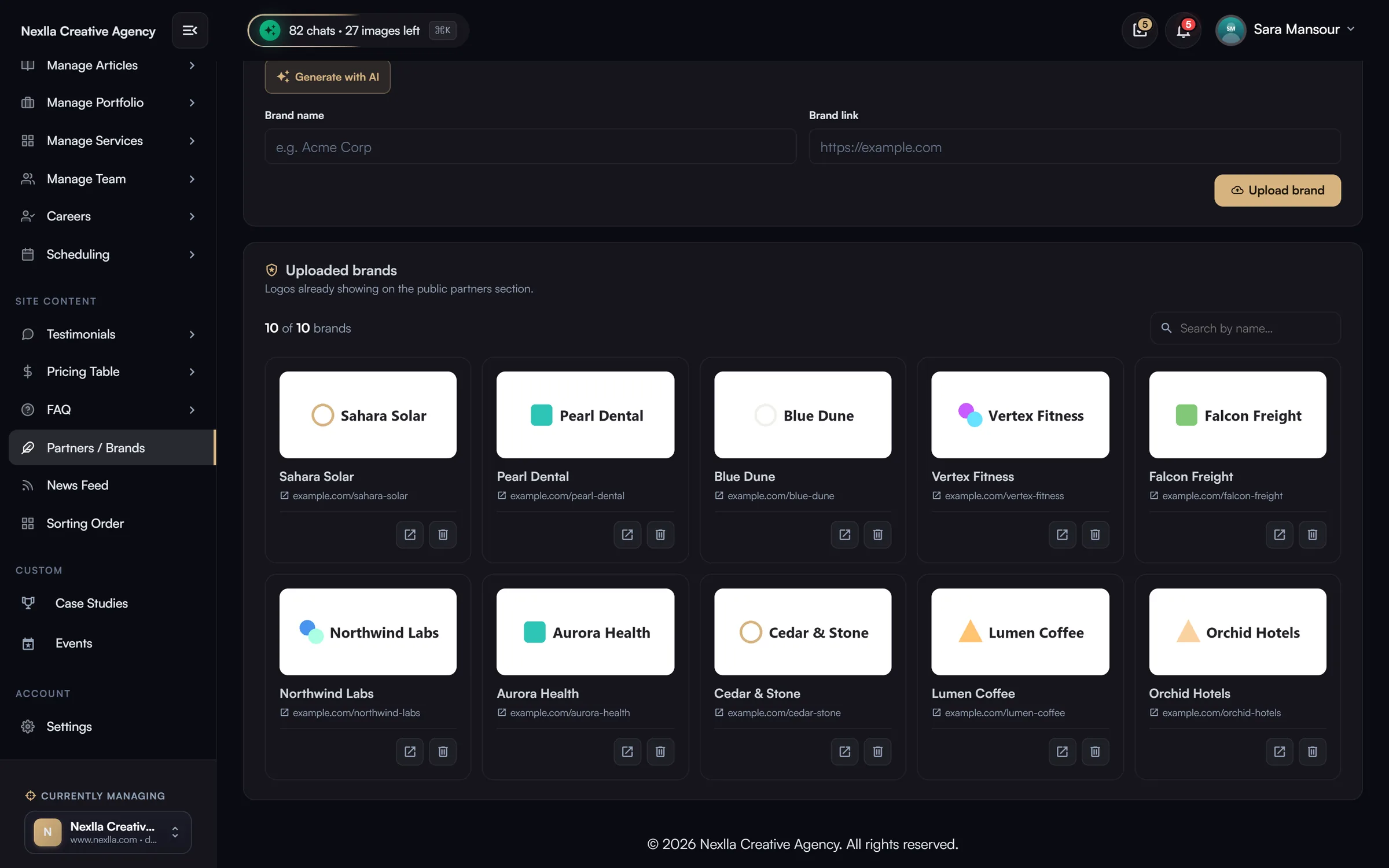Delete the Aurora Health brand
This screenshot has height=868, width=1389.
(x=660, y=751)
